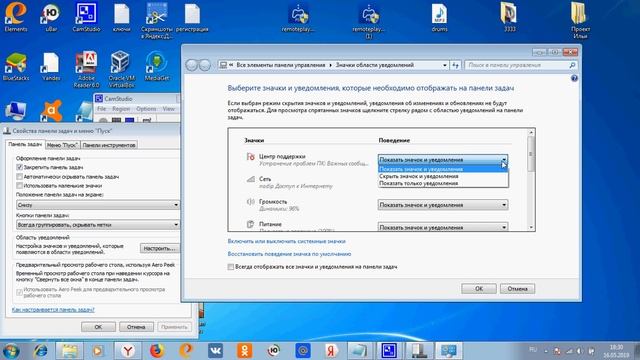Click the taskbar clock
Screen dimensions: 640x360
(x=616, y=351)
